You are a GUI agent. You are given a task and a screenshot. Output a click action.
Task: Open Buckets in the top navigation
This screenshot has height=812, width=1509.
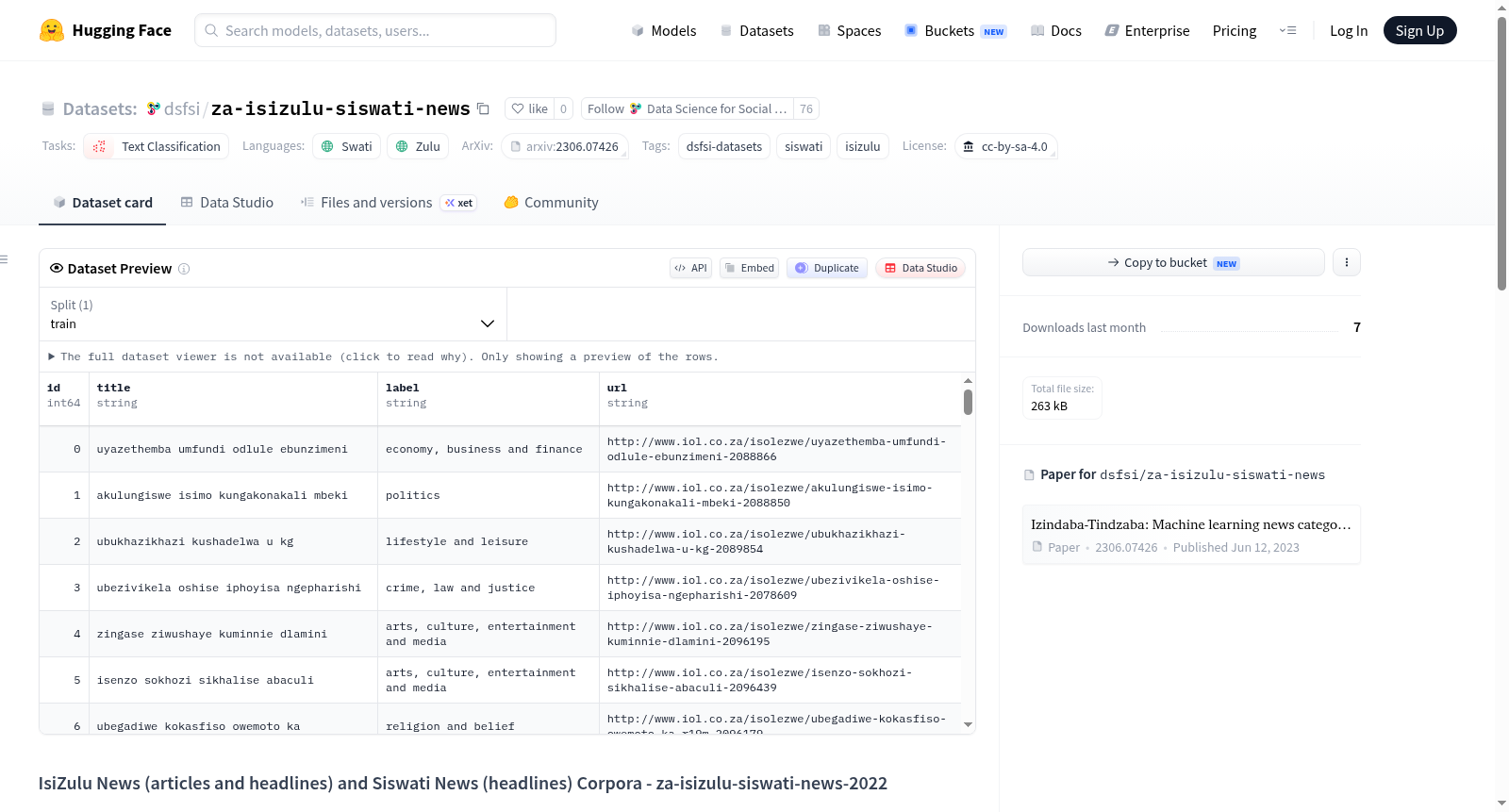(x=955, y=30)
